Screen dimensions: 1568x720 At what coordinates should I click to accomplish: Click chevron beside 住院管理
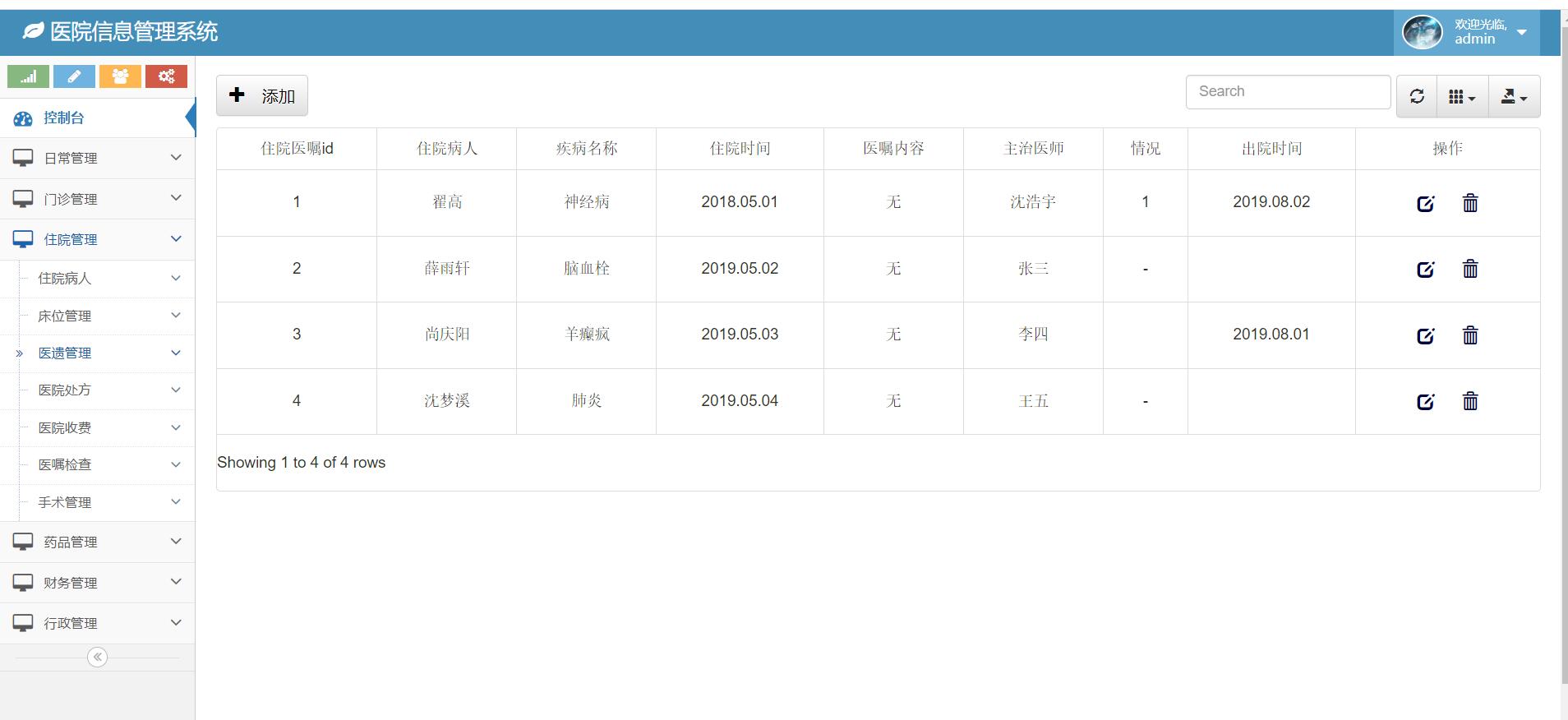[176, 238]
